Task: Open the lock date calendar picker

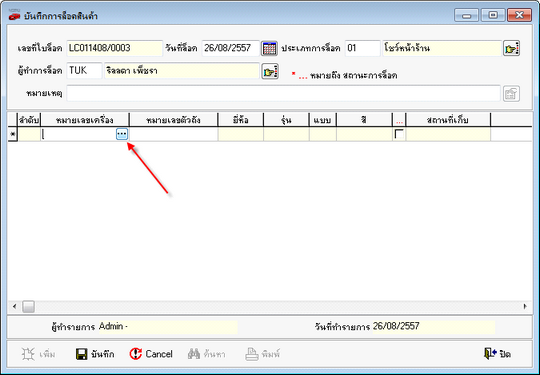Action: click(x=269, y=48)
